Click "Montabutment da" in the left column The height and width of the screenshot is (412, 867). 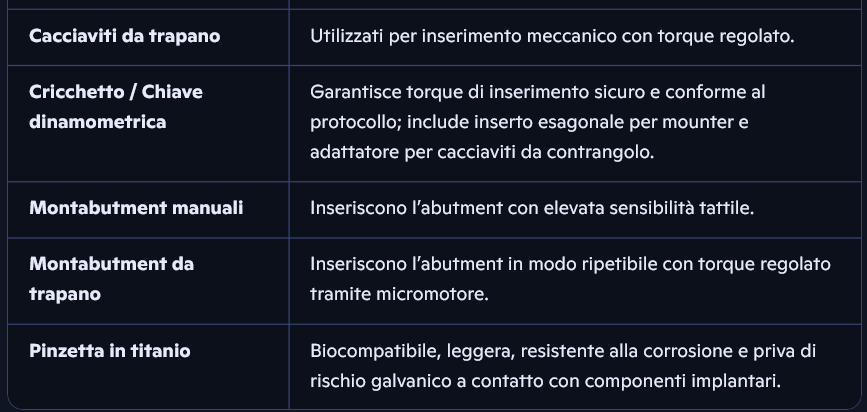coord(111,264)
